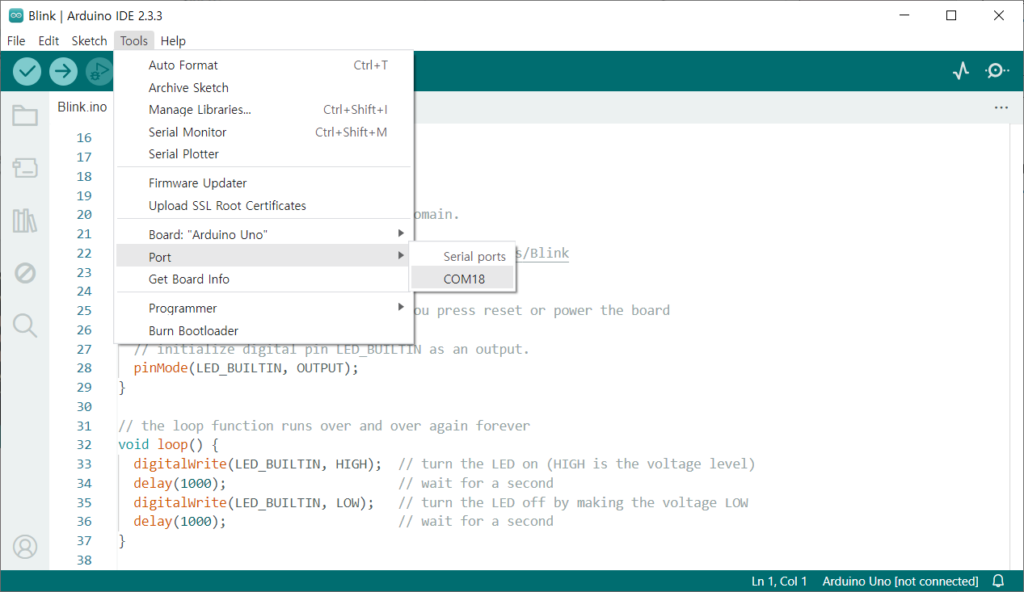Click the delay(1000) code on line 34
Image resolution: width=1024 pixels, height=592 pixels.
tap(180, 484)
